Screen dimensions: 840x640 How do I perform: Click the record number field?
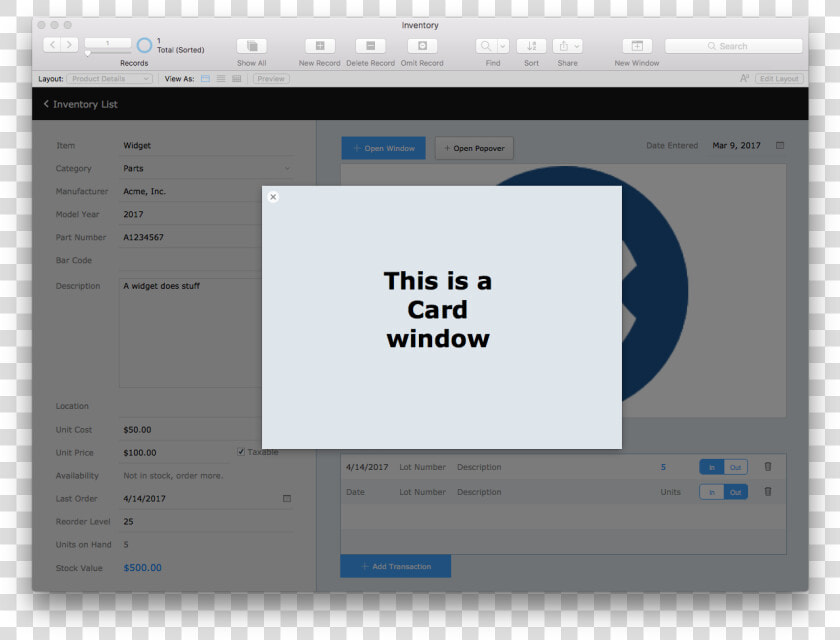tap(108, 43)
